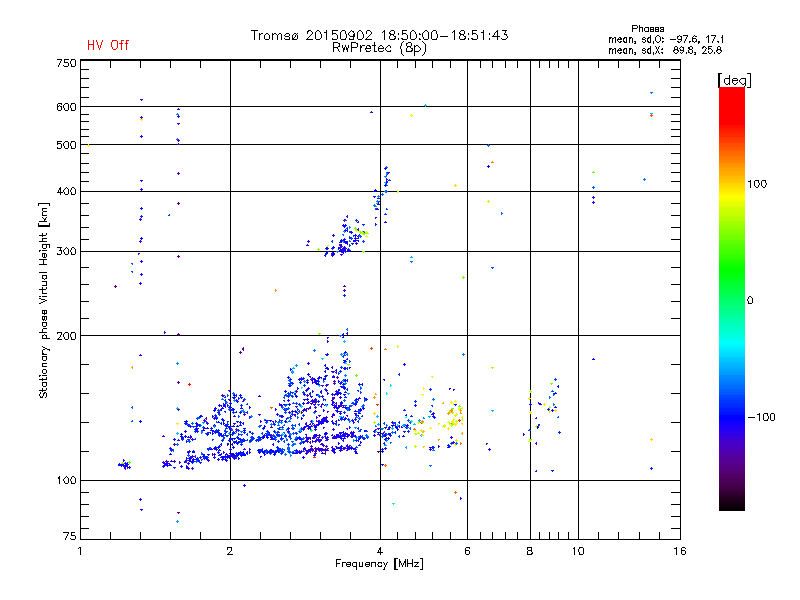The image size is (800, 600).
Task: Click y-axis tick label '500'
Action: pyautogui.click(x=66, y=145)
